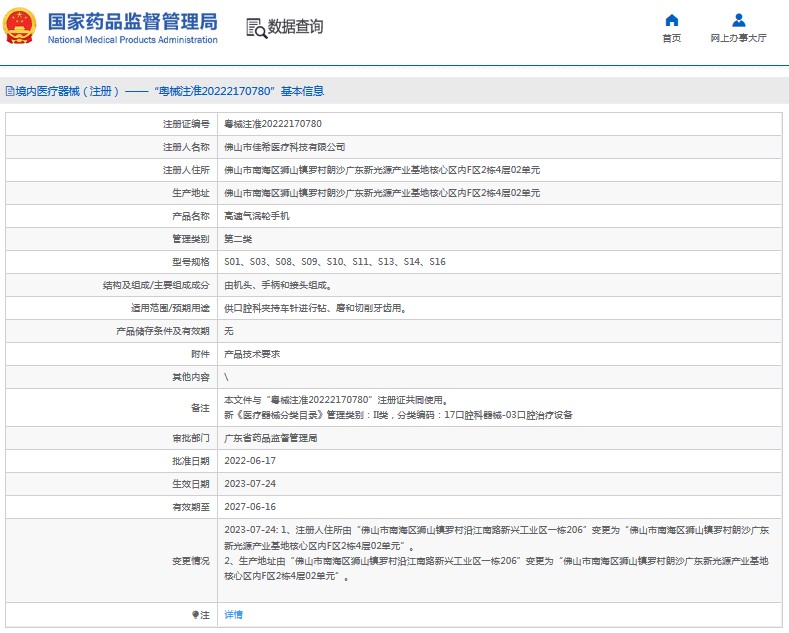Click the 审批部门 label

point(191,438)
